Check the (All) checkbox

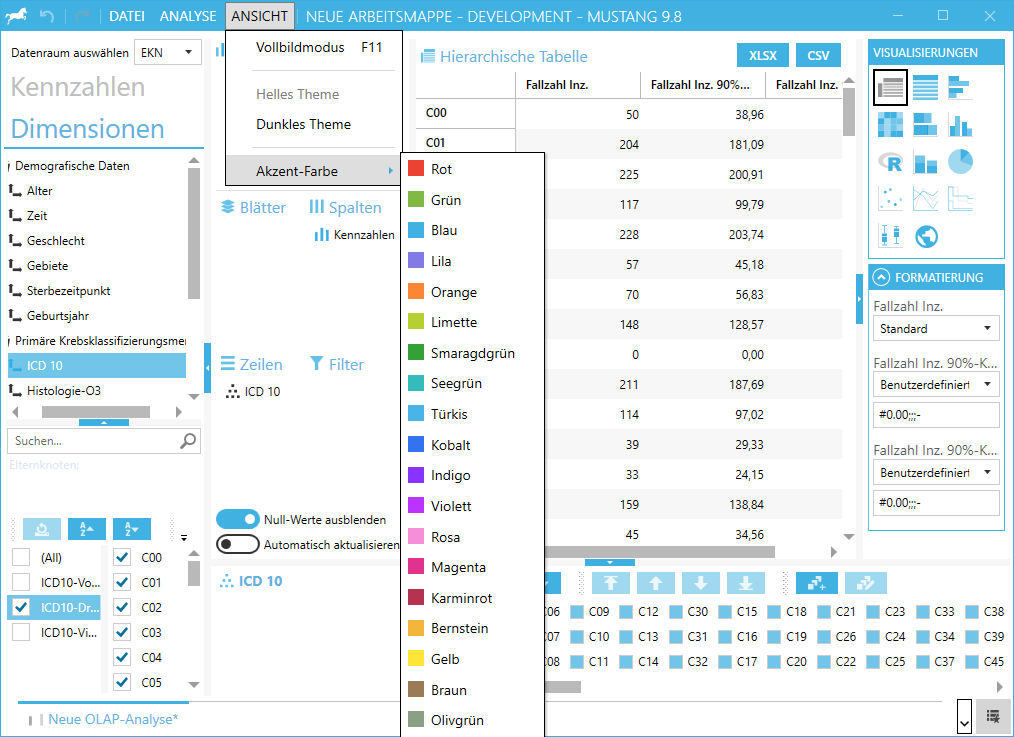(21, 557)
